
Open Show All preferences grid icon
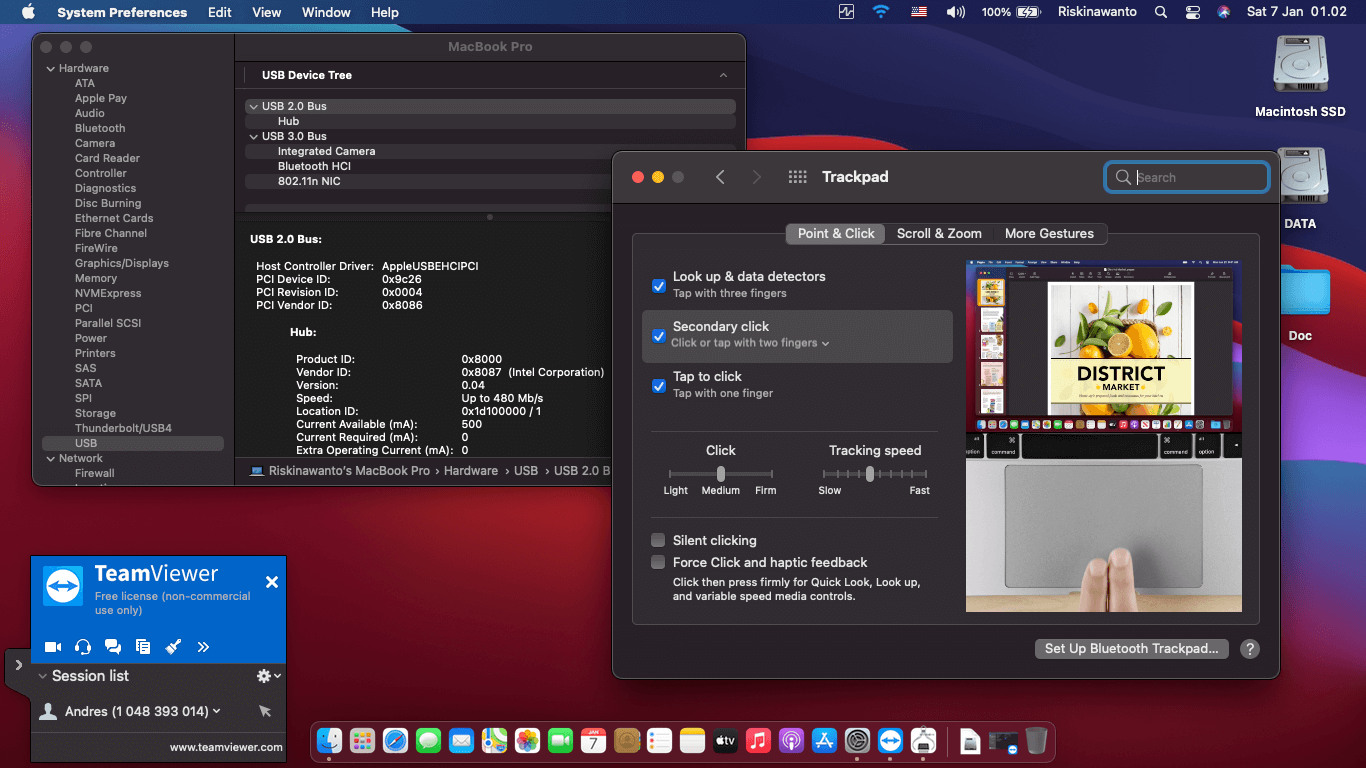[x=797, y=177]
